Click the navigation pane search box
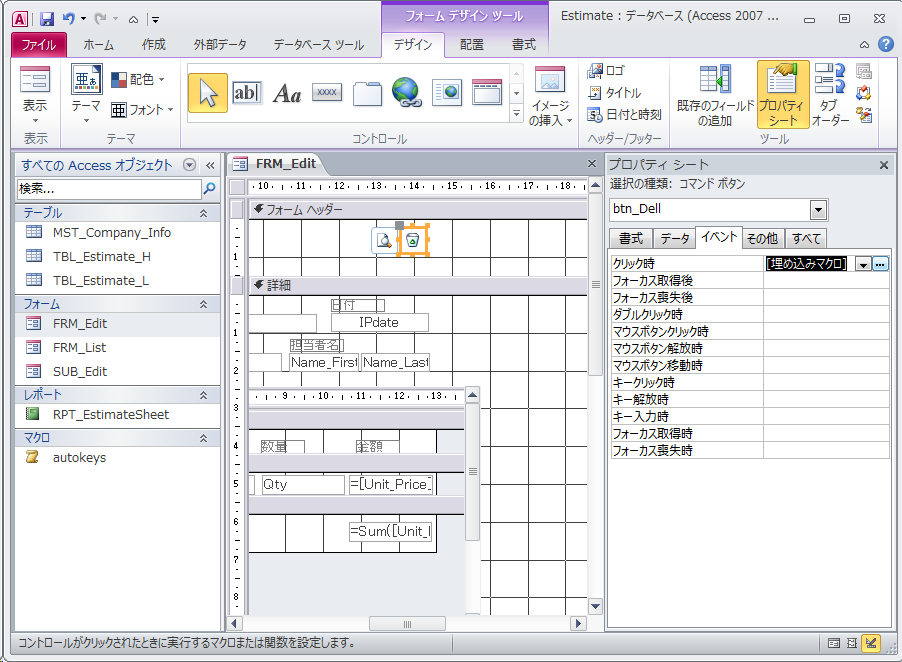Viewport: 902px width, 662px height. point(109,189)
